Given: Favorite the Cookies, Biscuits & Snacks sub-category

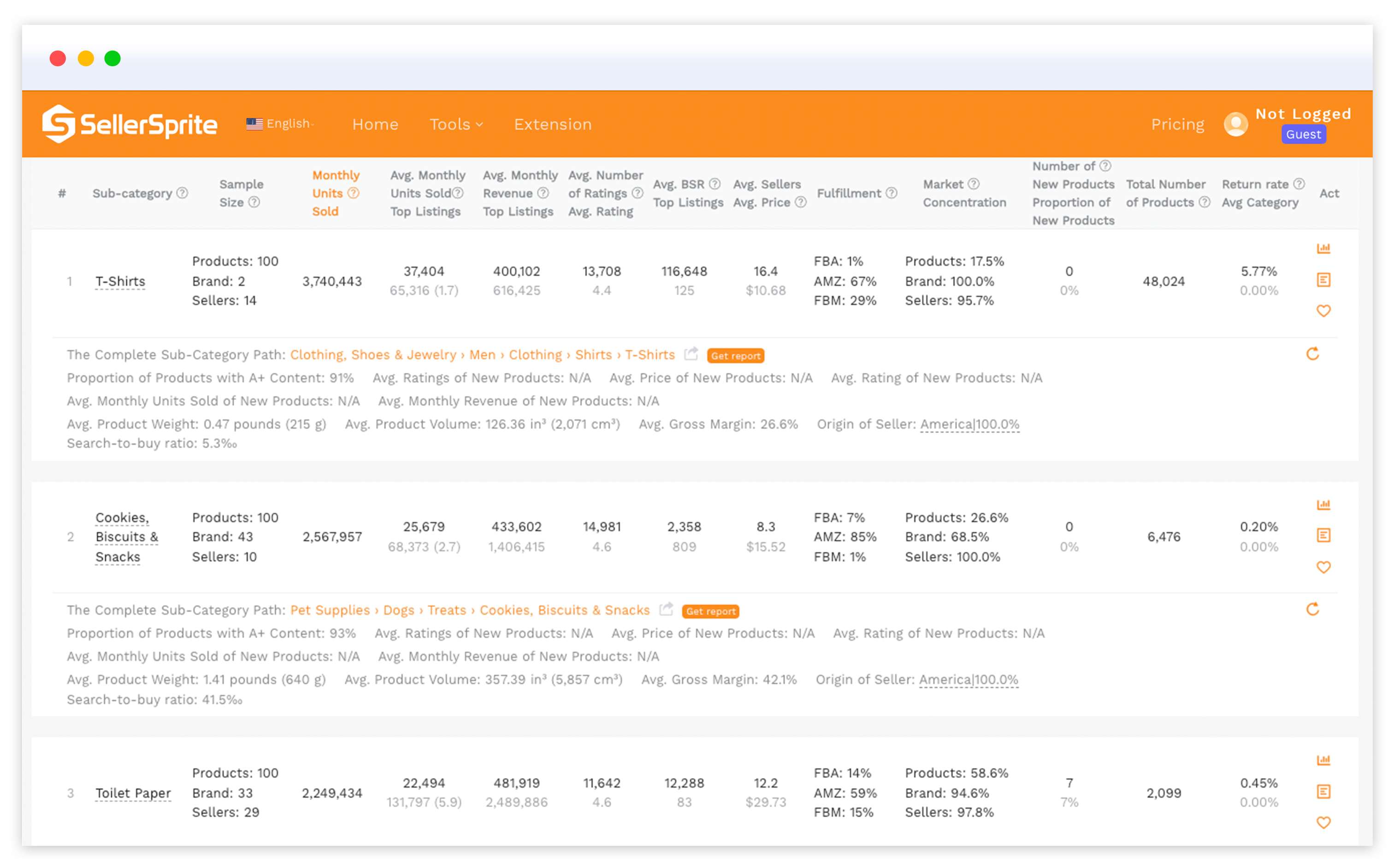Looking at the screenshot, I should click(1324, 567).
